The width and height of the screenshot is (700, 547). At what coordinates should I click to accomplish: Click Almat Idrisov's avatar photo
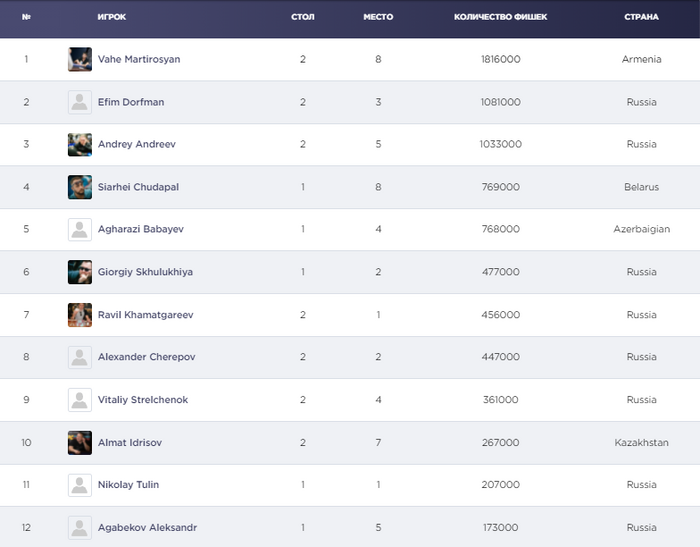pyautogui.click(x=80, y=442)
